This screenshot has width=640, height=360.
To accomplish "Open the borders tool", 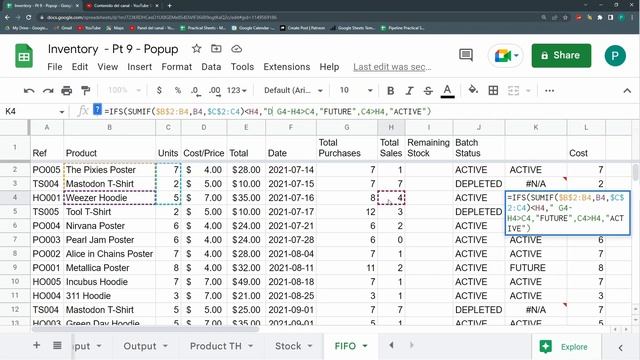I will 493,90.
